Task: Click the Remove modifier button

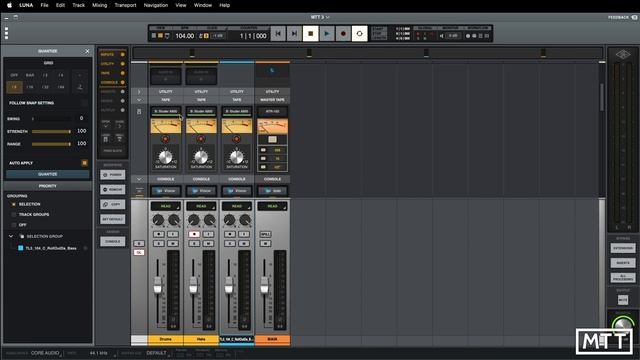Action: [x=113, y=190]
